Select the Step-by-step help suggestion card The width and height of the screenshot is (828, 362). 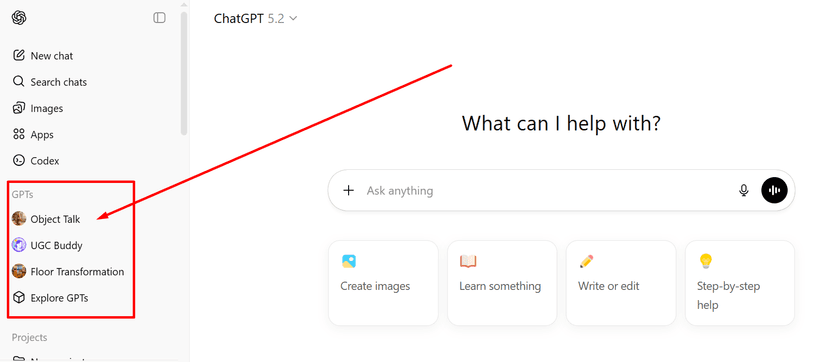point(740,283)
